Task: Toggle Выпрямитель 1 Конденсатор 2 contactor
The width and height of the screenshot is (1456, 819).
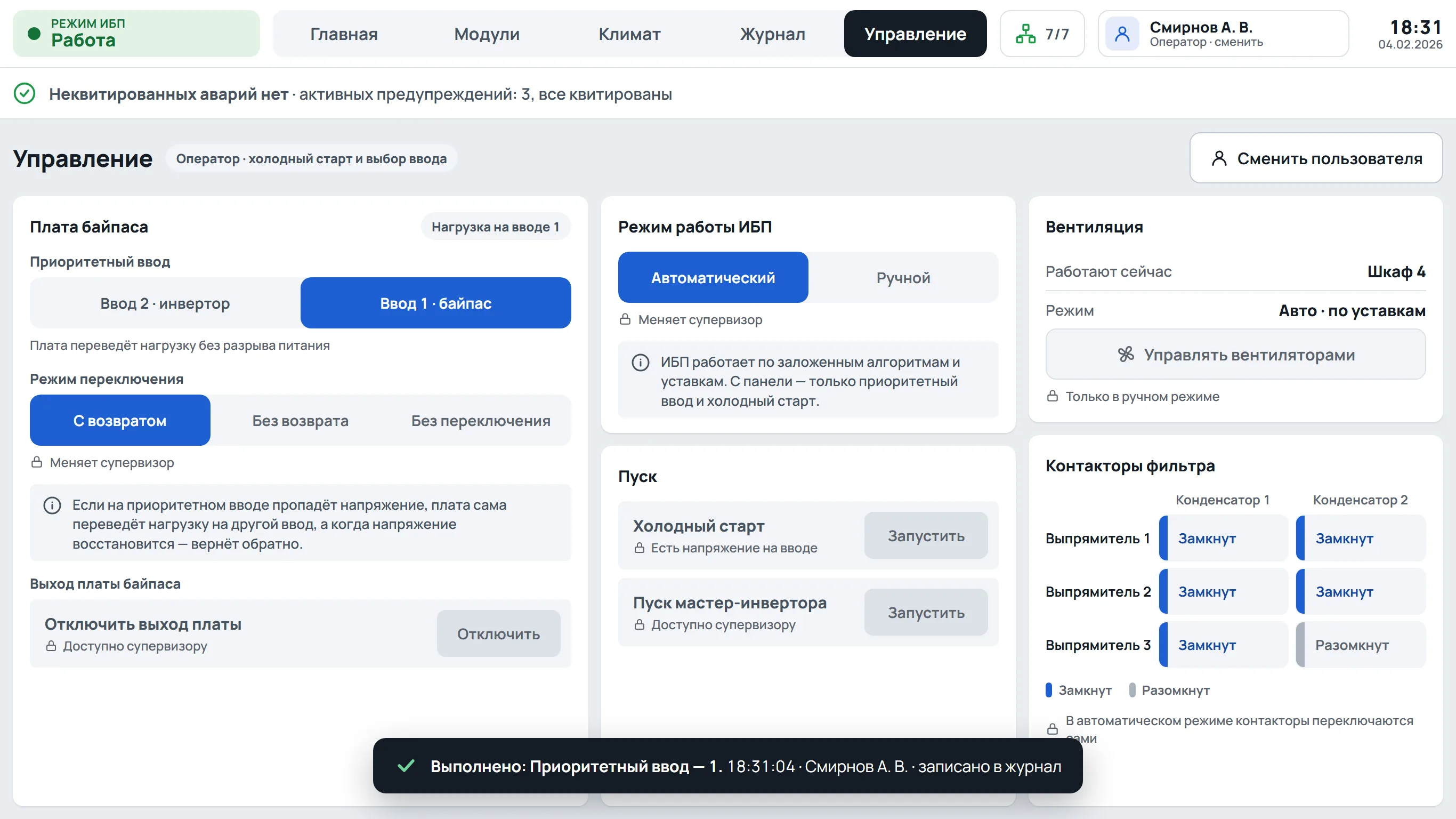Action: (x=1361, y=538)
